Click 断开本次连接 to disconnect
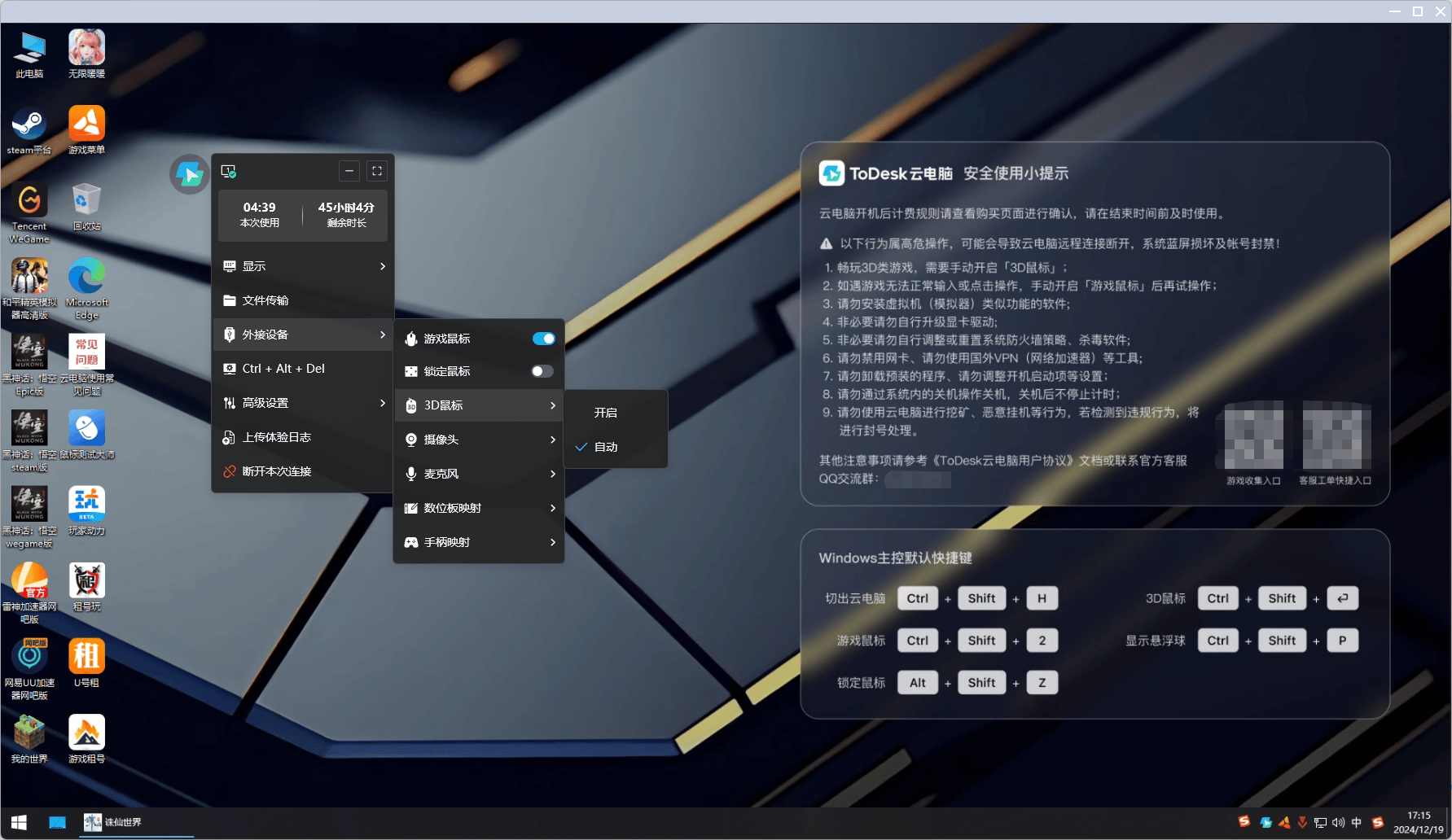The image size is (1452, 840). (303, 471)
